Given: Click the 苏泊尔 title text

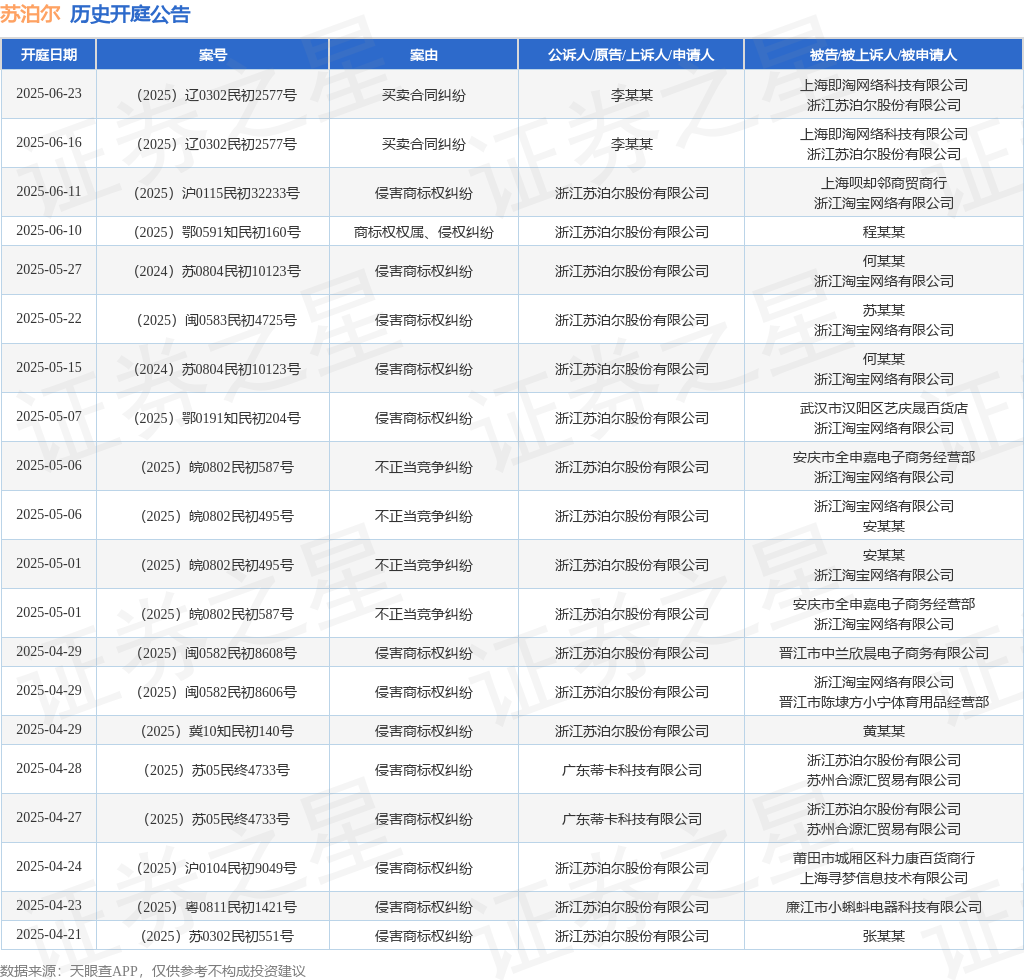Looking at the screenshot, I should tap(30, 14).
